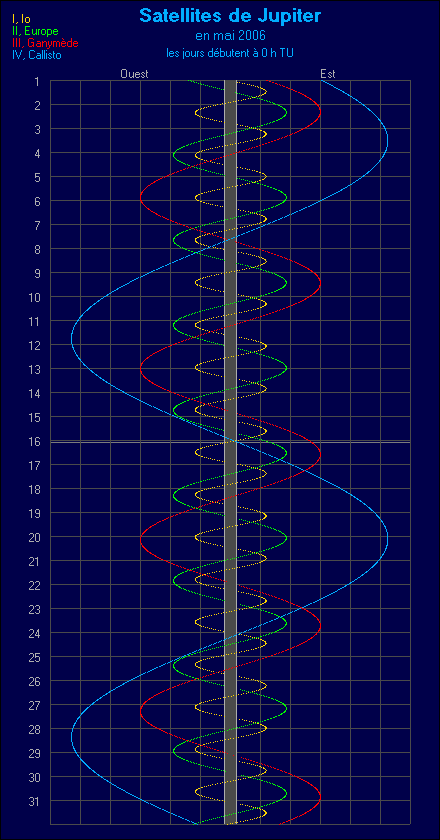
Task: Click the "Ouest" axis label
Action: 134,74
